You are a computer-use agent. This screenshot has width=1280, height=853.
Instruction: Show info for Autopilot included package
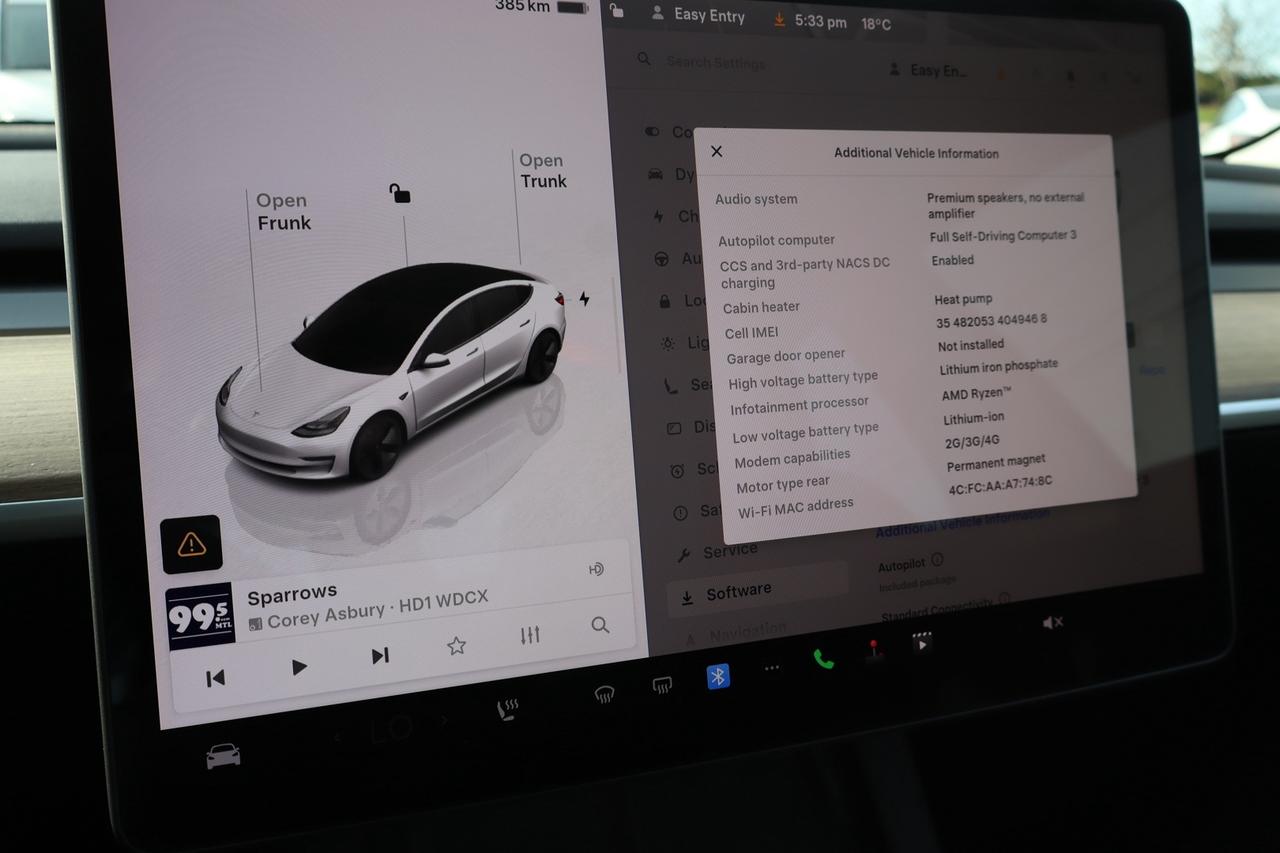[937, 560]
